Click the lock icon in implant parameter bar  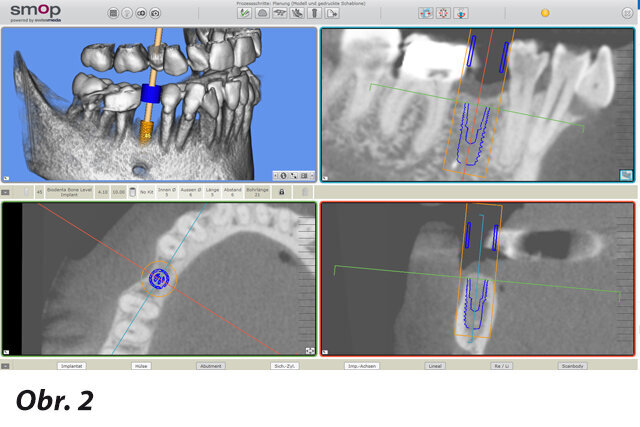(282, 190)
